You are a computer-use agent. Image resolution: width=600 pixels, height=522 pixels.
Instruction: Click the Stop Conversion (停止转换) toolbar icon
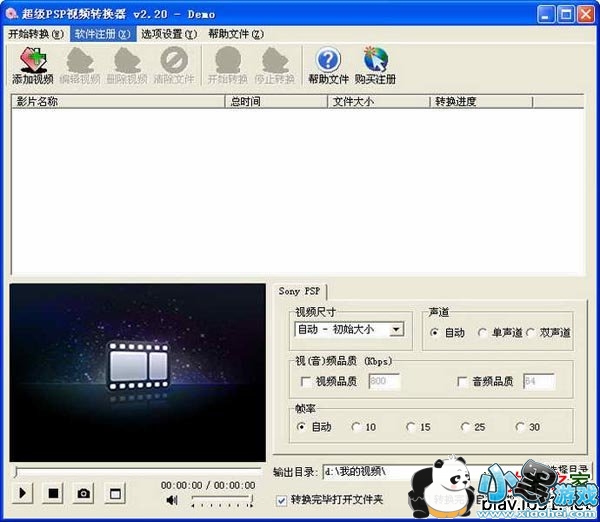coord(275,65)
